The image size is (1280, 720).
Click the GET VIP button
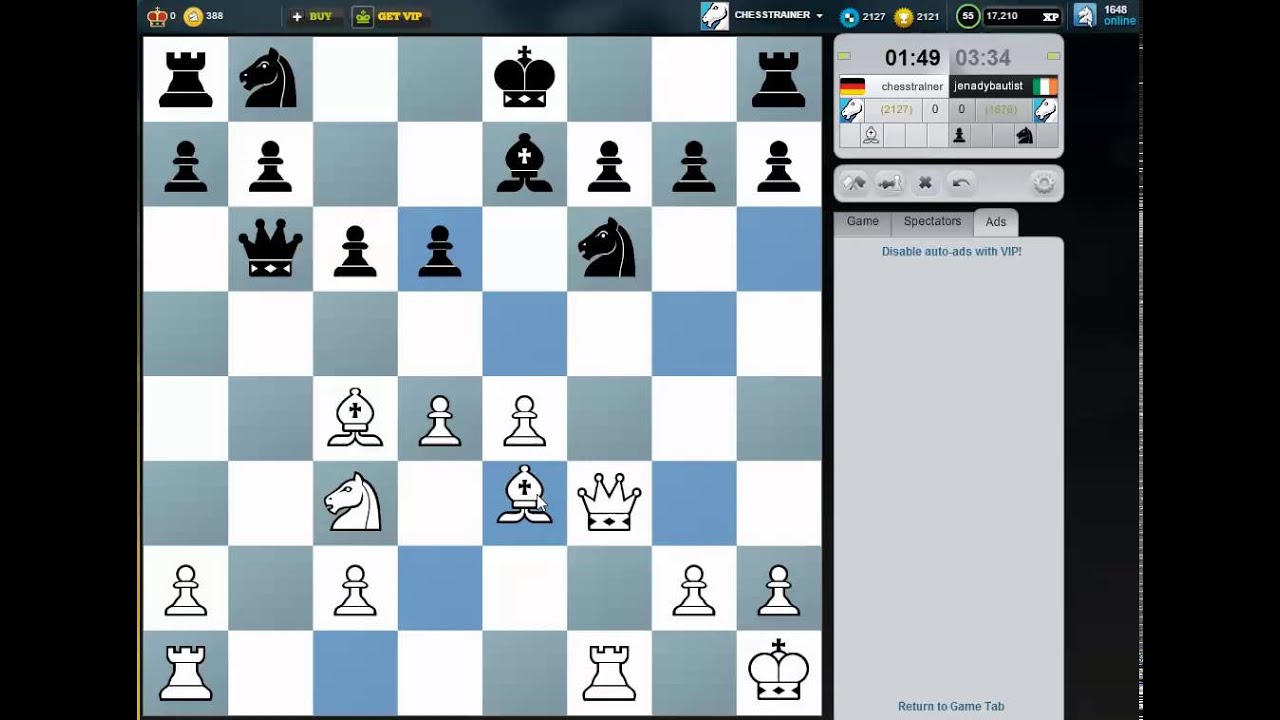391,16
